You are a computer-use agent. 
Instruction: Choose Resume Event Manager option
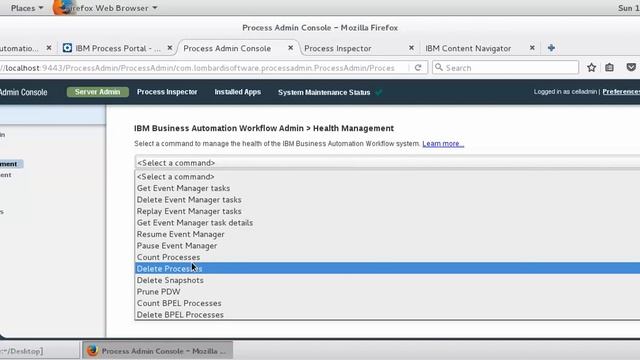point(387,234)
